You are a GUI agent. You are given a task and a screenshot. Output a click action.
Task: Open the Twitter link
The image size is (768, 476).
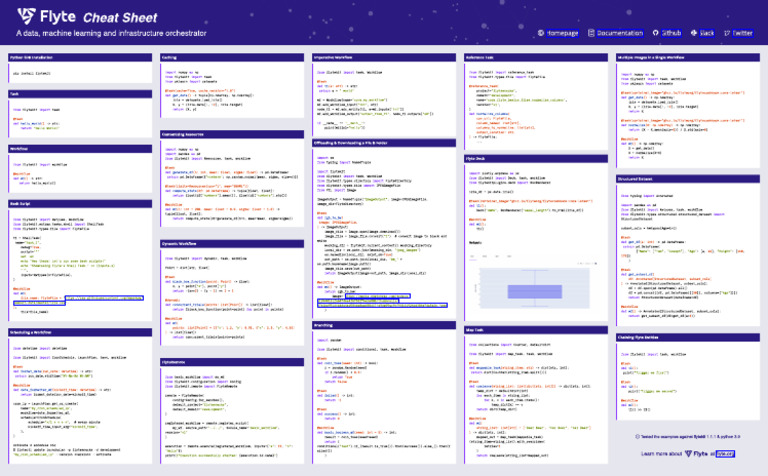point(743,33)
